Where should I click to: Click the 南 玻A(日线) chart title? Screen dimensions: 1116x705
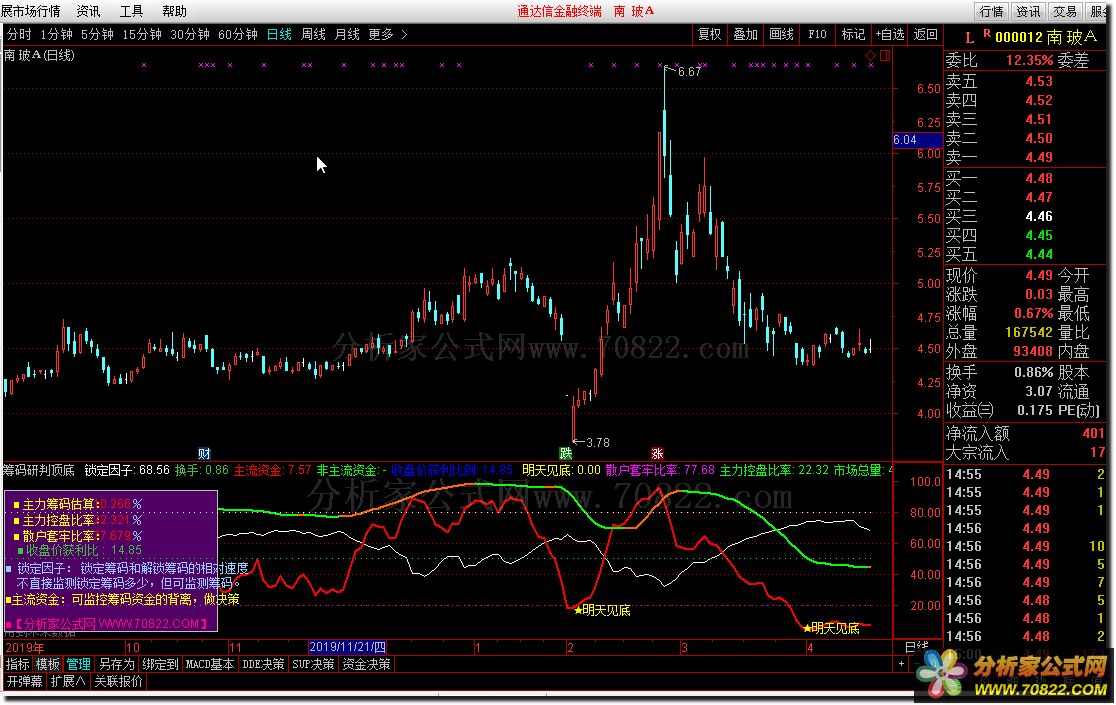coord(39,55)
